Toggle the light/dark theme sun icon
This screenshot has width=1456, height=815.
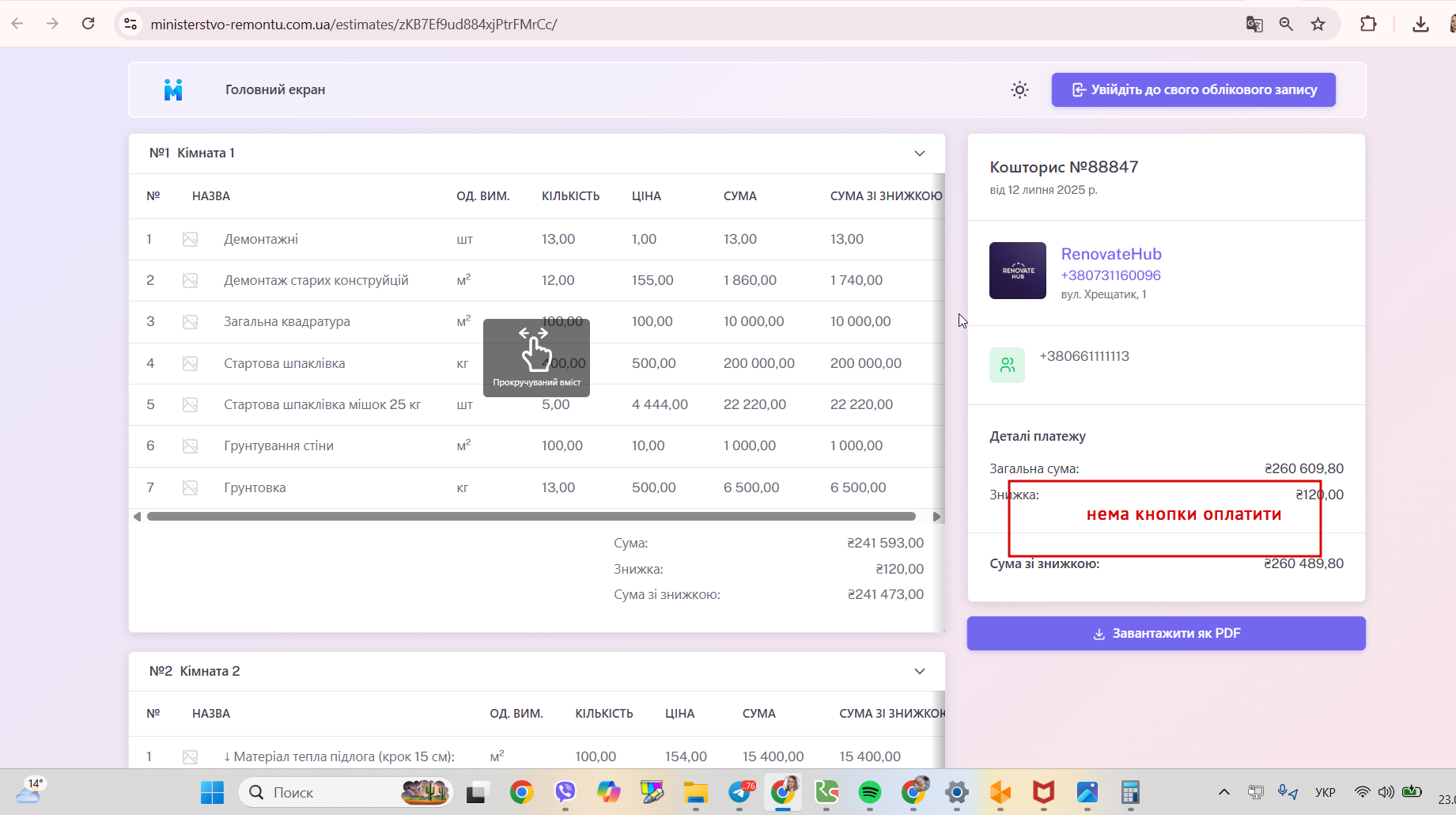tap(1019, 90)
